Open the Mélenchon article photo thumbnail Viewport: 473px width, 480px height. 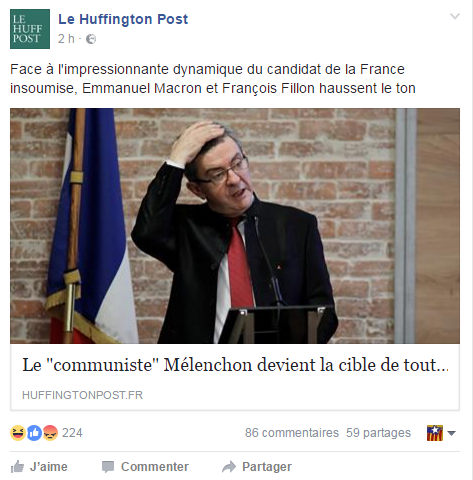click(x=235, y=226)
